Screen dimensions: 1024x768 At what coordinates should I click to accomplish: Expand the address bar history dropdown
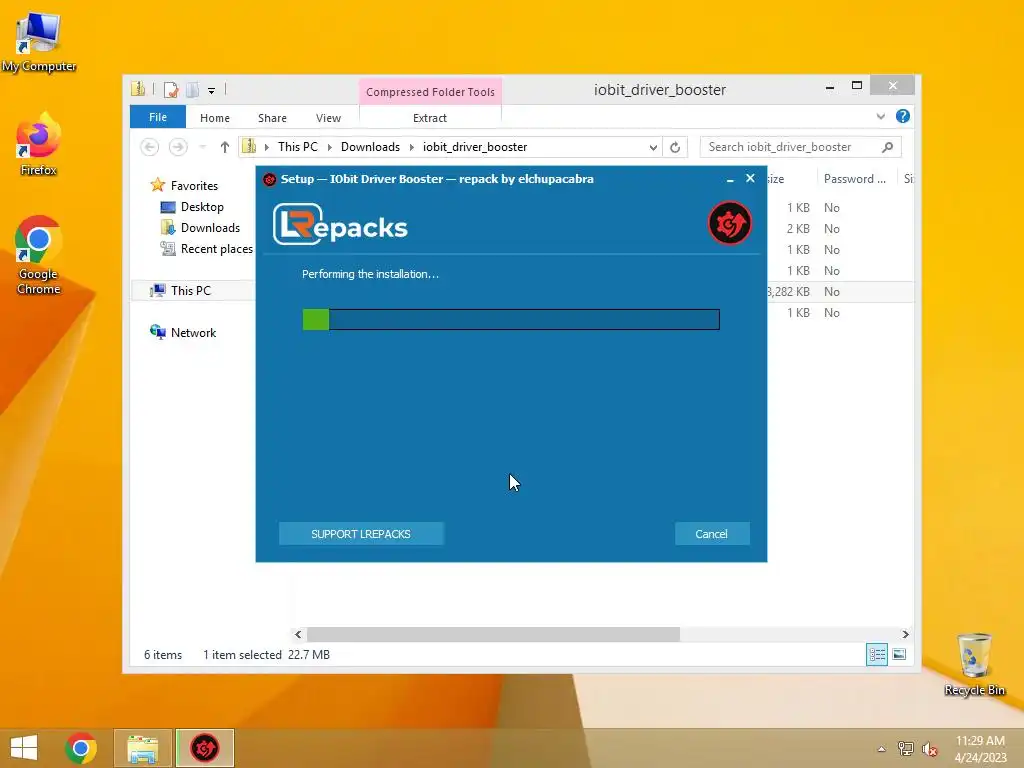(653, 147)
